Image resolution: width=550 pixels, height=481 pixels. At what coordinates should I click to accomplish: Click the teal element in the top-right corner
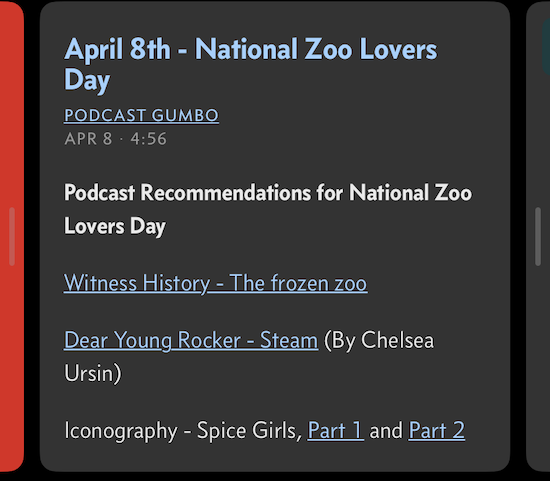[x=546, y=46]
